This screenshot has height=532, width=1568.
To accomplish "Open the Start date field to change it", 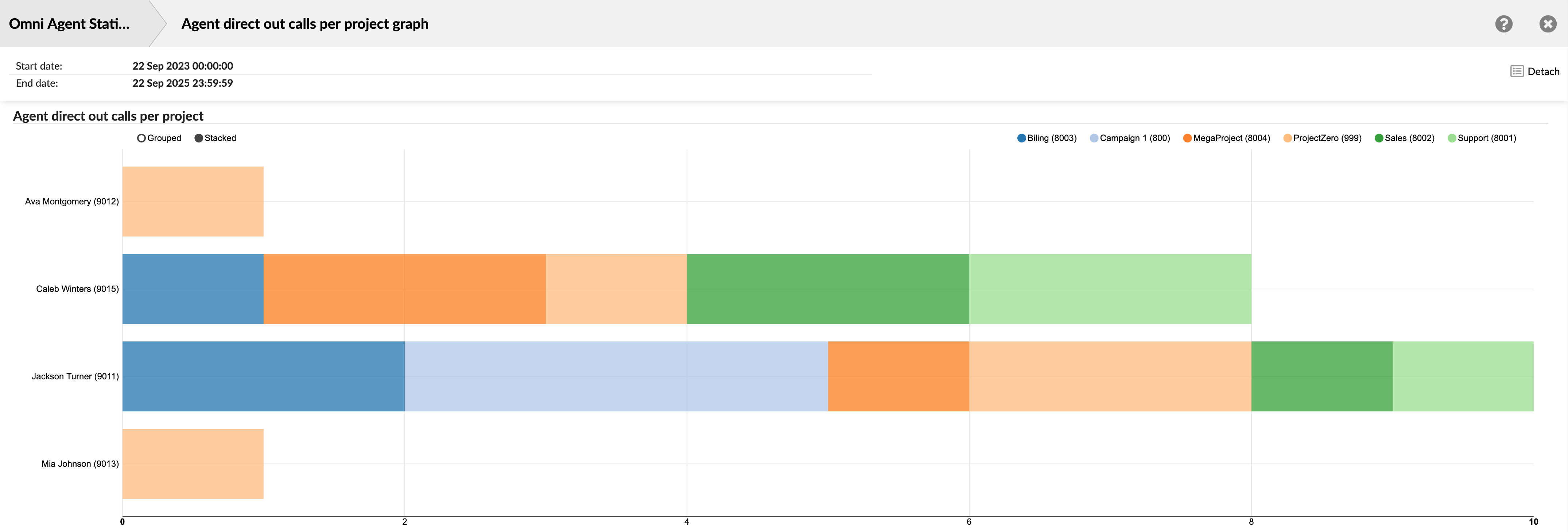I will [183, 66].
